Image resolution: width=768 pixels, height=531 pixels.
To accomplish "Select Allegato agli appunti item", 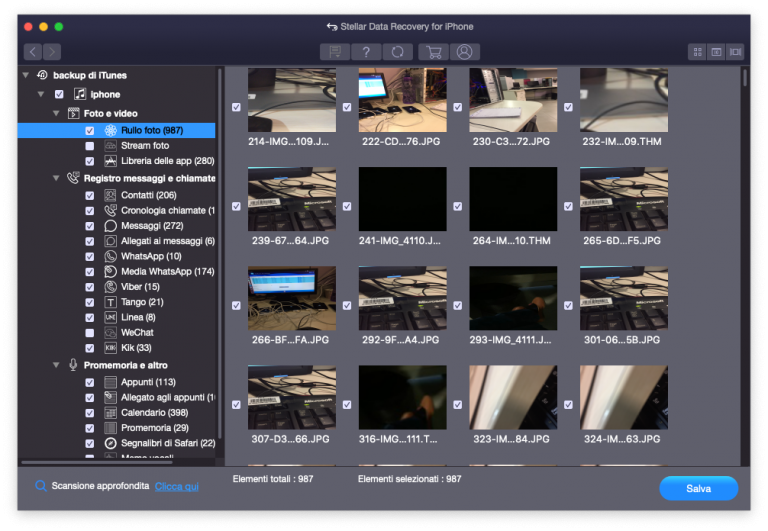I will coord(168,397).
